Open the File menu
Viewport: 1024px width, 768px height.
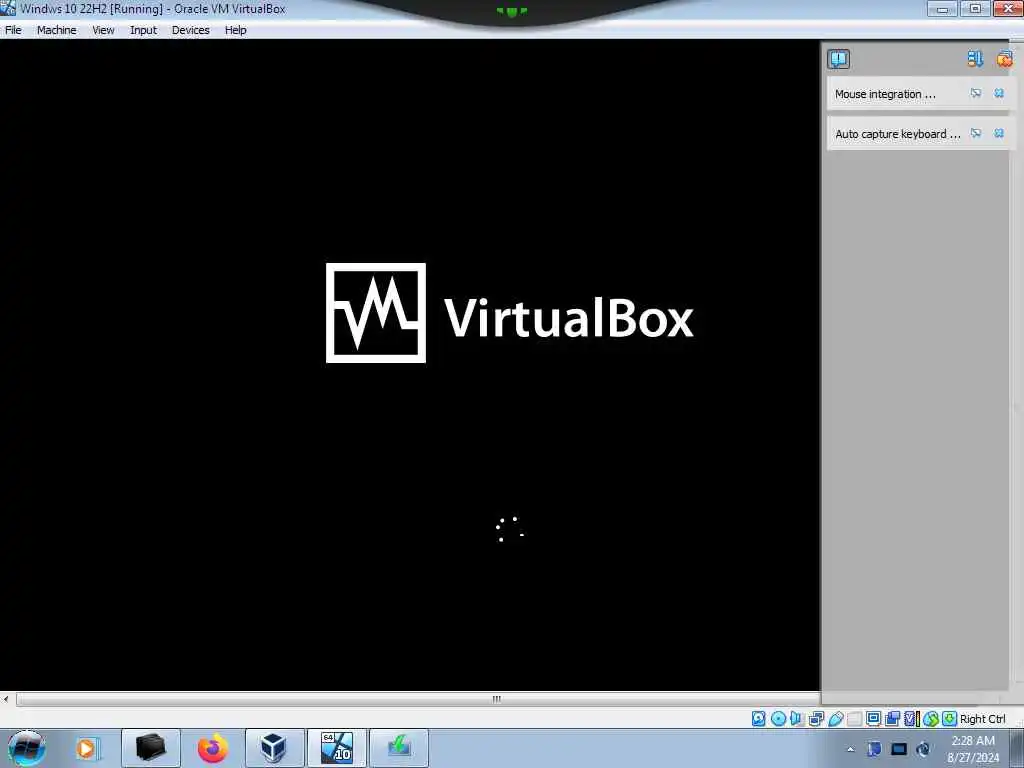tap(13, 30)
